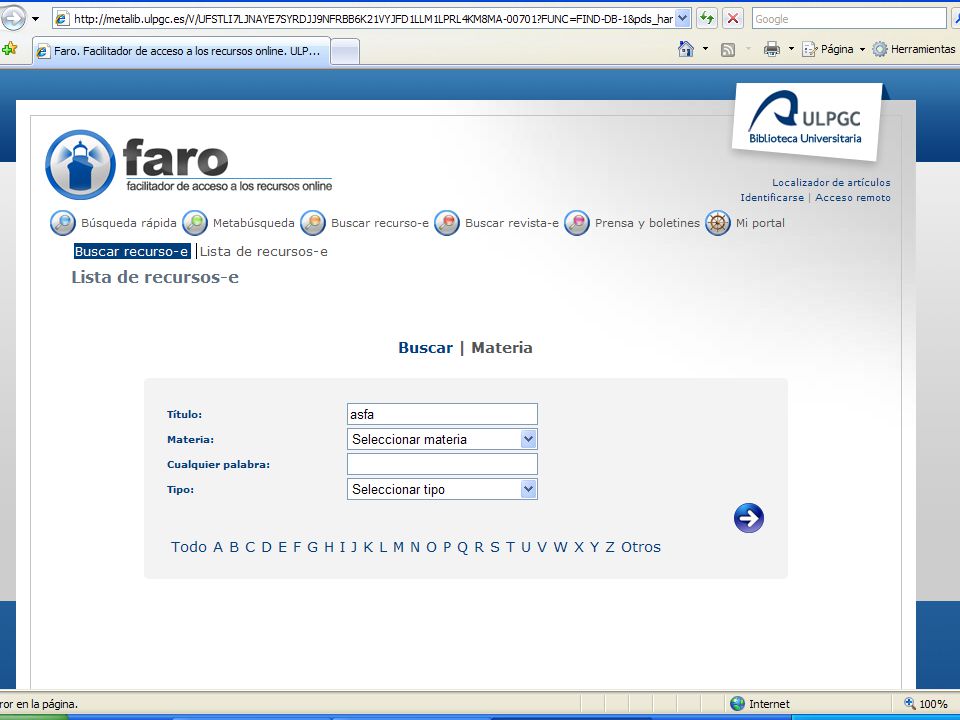960x720 pixels.
Task: Open the Página menu icon
Action: pyautogui.click(x=809, y=49)
